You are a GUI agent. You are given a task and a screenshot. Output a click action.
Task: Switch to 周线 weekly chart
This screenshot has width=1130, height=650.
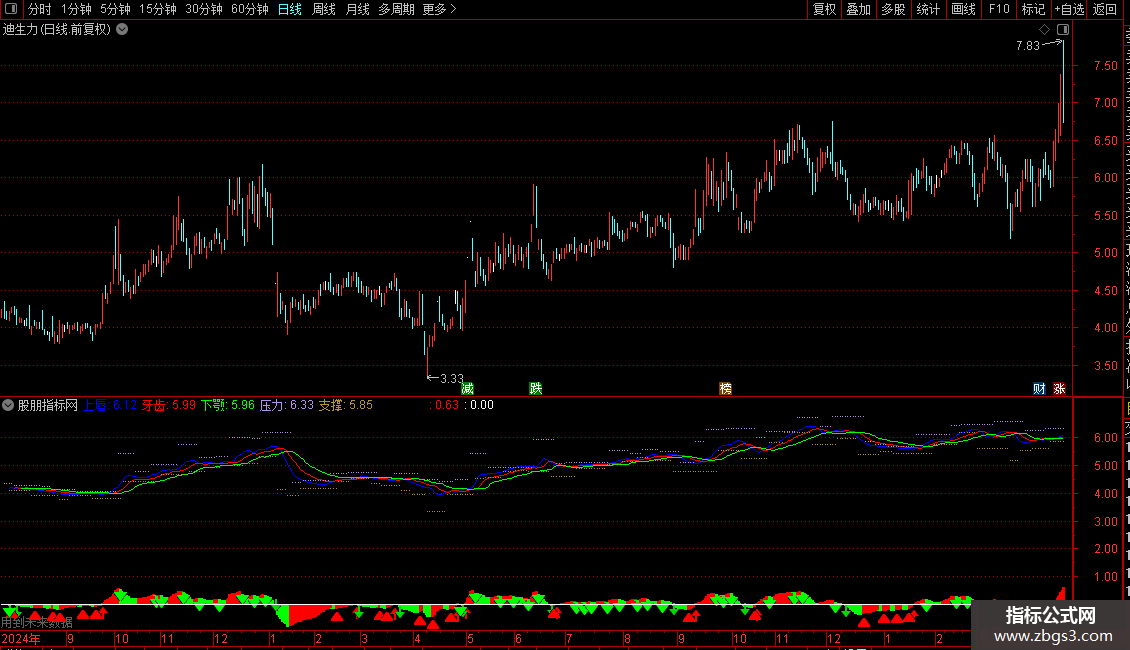(324, 9)
